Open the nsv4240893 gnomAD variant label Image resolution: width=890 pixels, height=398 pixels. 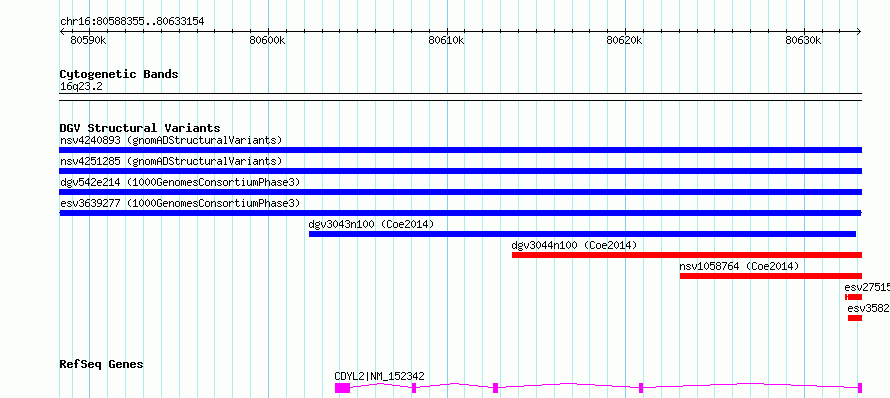pos(171,140)
